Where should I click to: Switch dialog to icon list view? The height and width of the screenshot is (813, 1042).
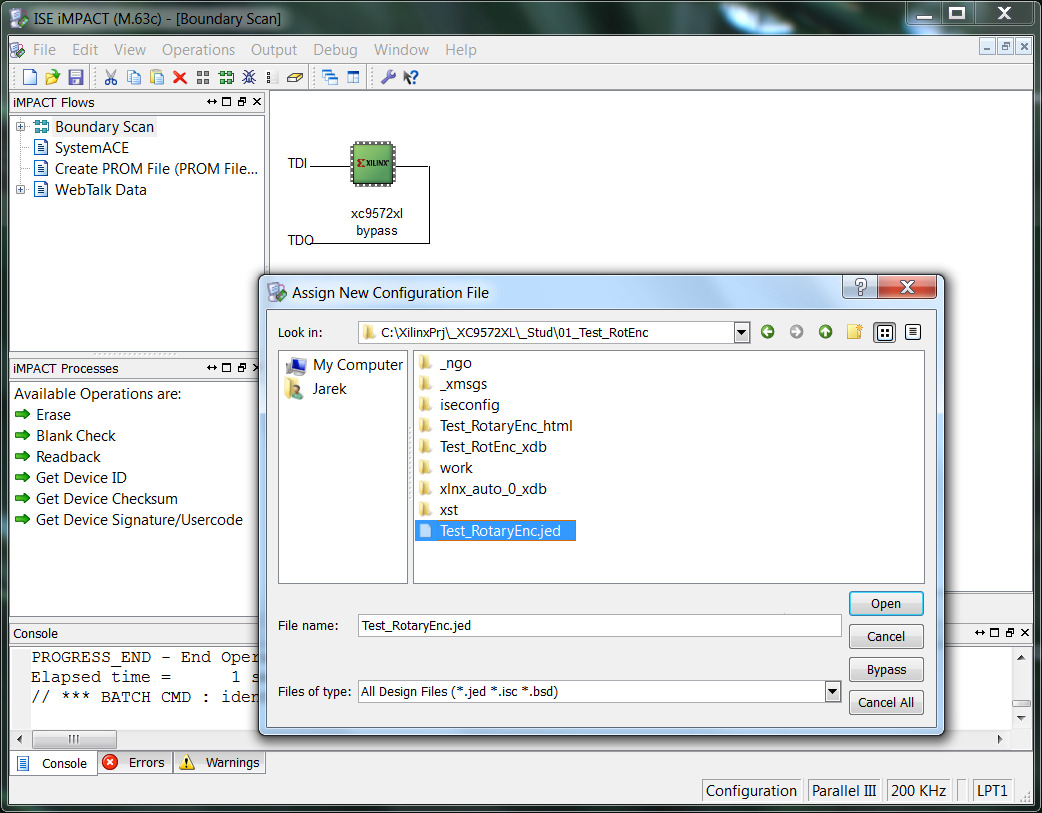coord(885,332)
